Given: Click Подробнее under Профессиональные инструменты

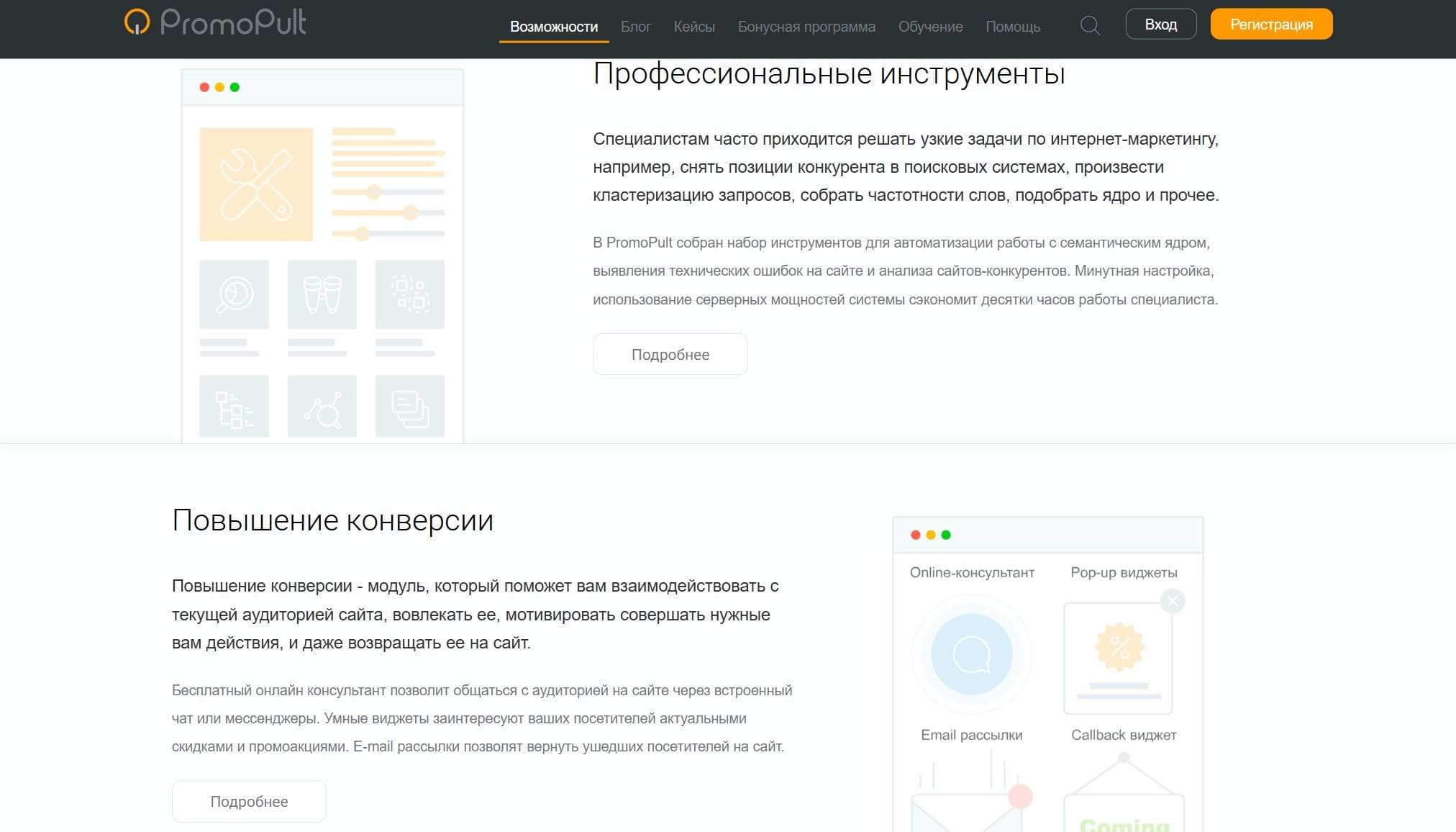Looking at the screenshot, I should coord(670,354).
